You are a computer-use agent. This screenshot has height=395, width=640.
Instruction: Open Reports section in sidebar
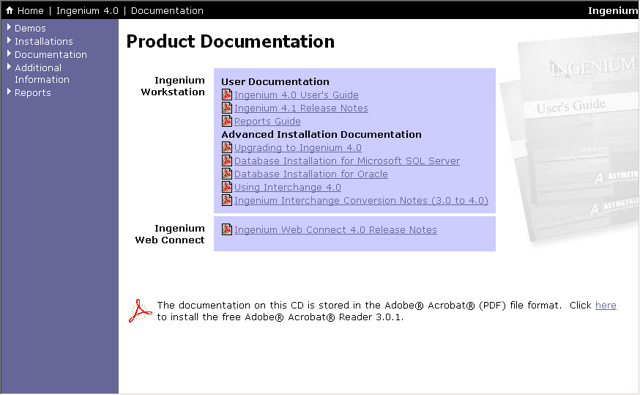click(33, 93)
